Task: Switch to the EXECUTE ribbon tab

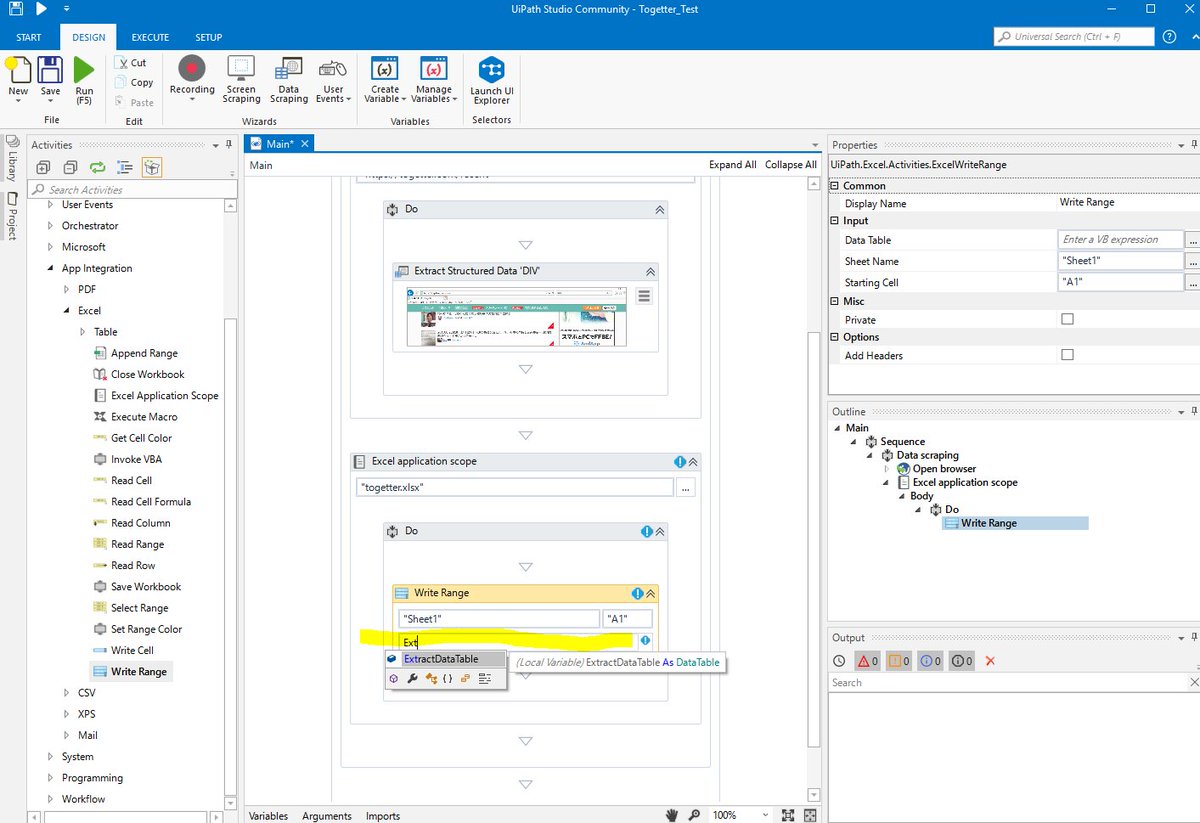Action: 151,37
